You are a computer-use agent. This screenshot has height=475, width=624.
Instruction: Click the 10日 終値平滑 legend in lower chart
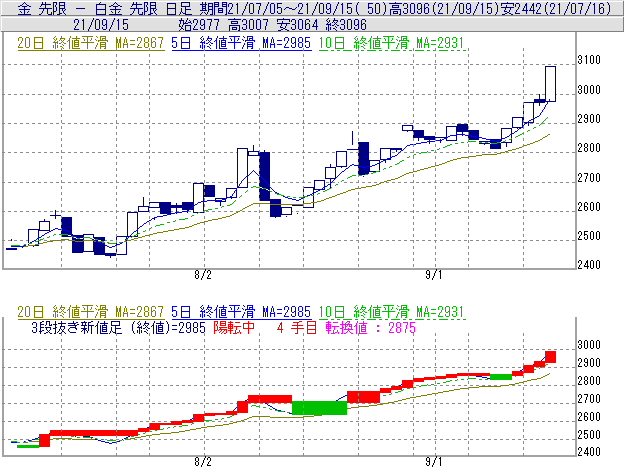pos(392,311)
